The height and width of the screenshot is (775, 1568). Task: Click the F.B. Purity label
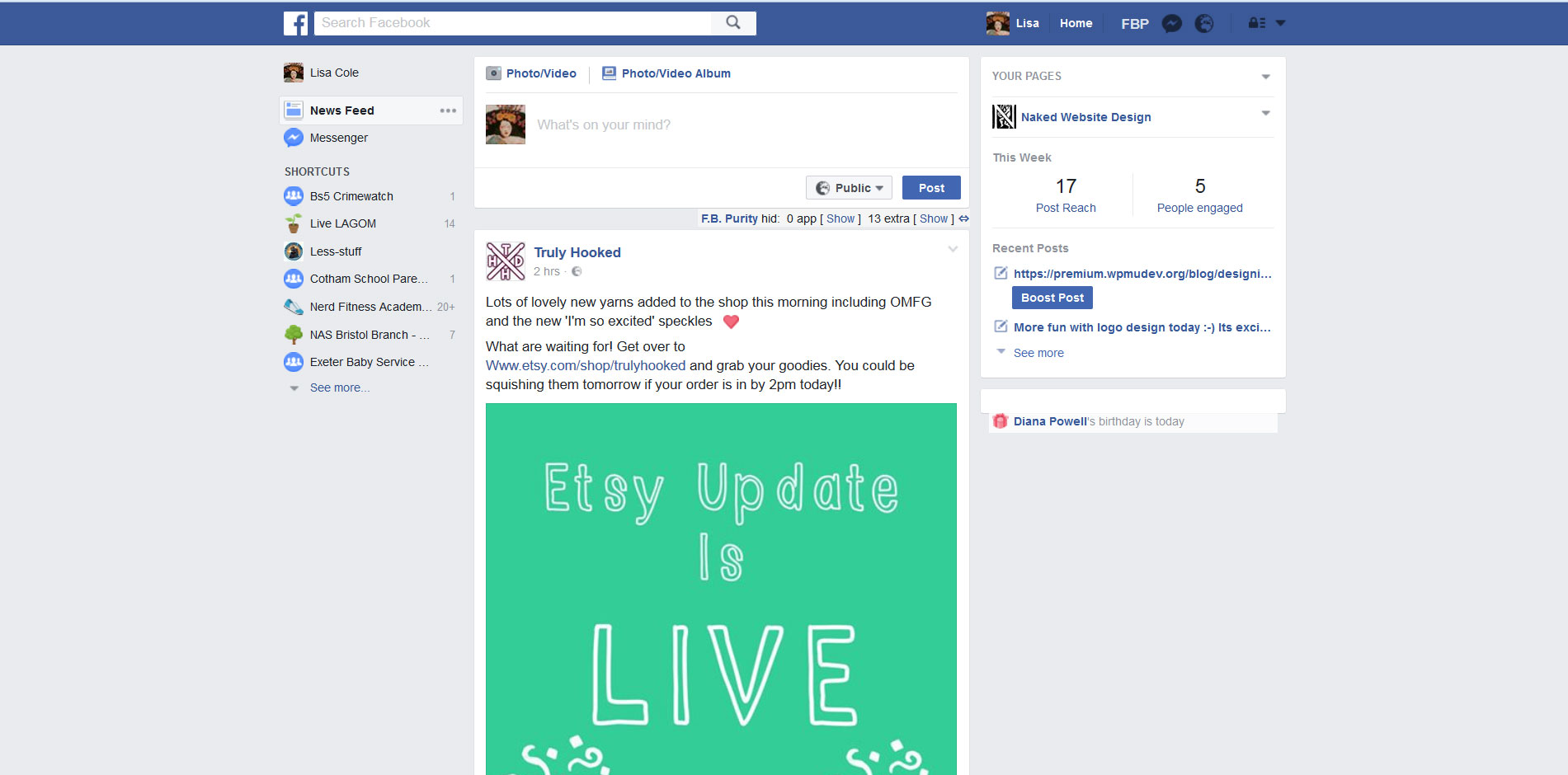[729, 218]
